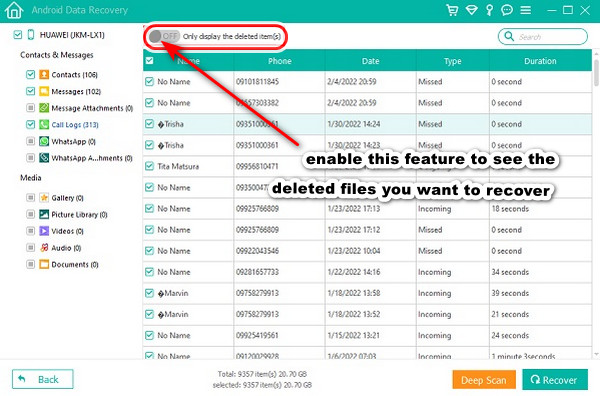
Task: Click the yellow Messages icon
Action: coord(44,91)
